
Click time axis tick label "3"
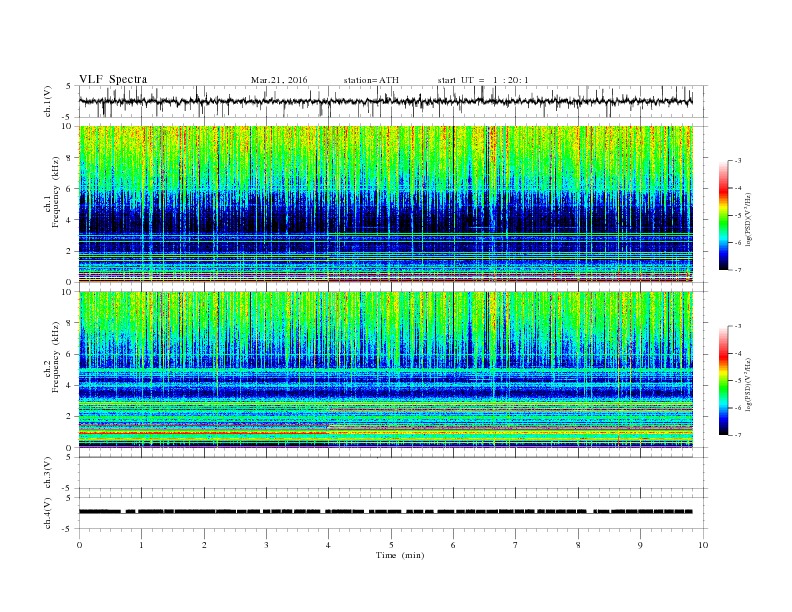coord(266,545)
